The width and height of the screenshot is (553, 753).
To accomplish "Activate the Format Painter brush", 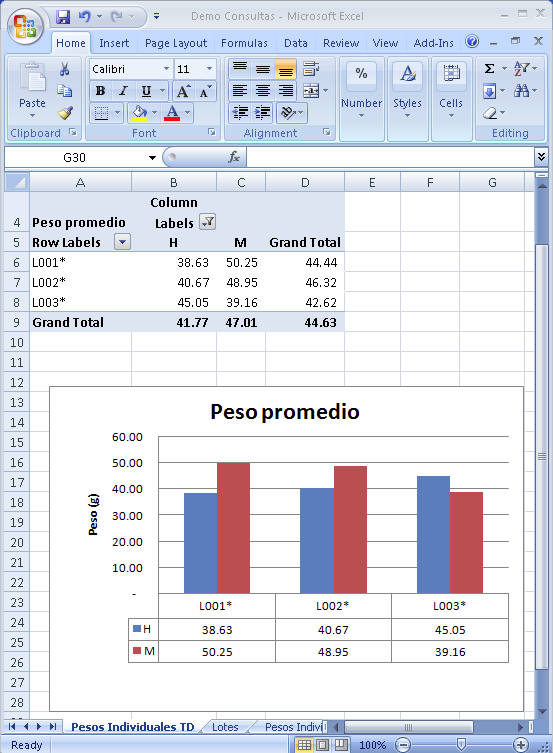I will [64, 113].
